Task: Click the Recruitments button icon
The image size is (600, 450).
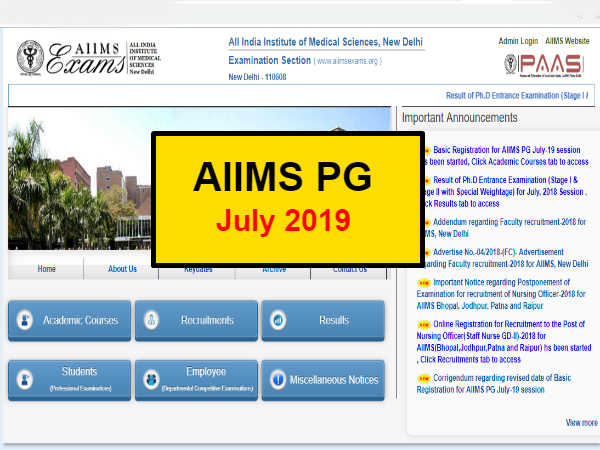Action: click(x=152, y=320)
